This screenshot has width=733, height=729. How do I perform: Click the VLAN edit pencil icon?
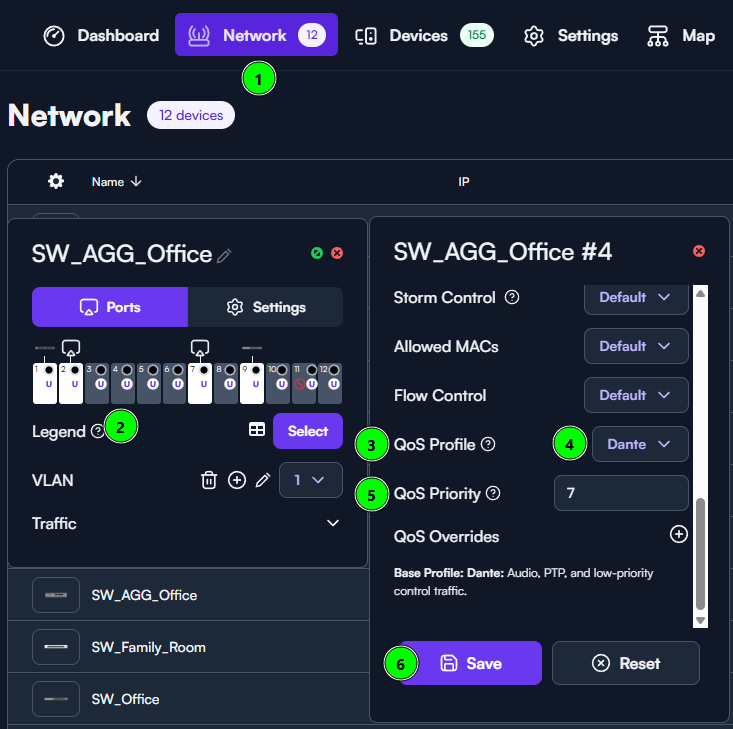point(263,480)
